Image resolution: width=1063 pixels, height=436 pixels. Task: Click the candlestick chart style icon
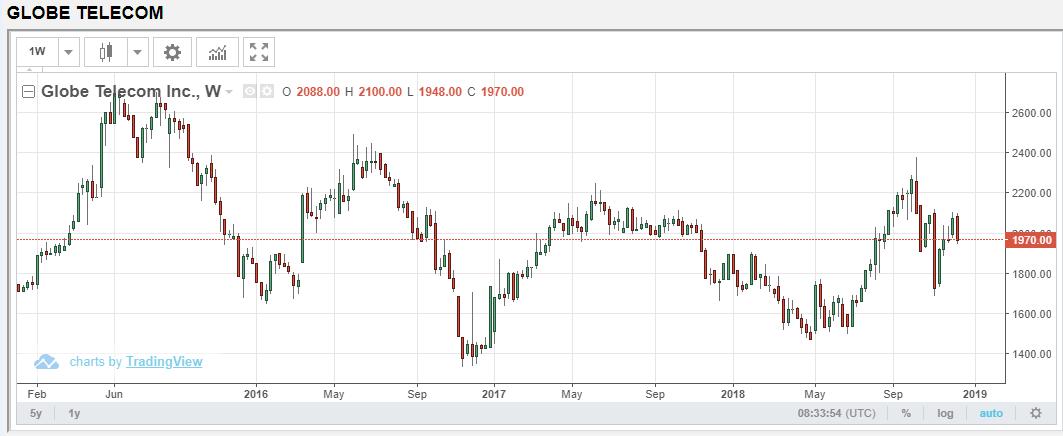(106, 52)
